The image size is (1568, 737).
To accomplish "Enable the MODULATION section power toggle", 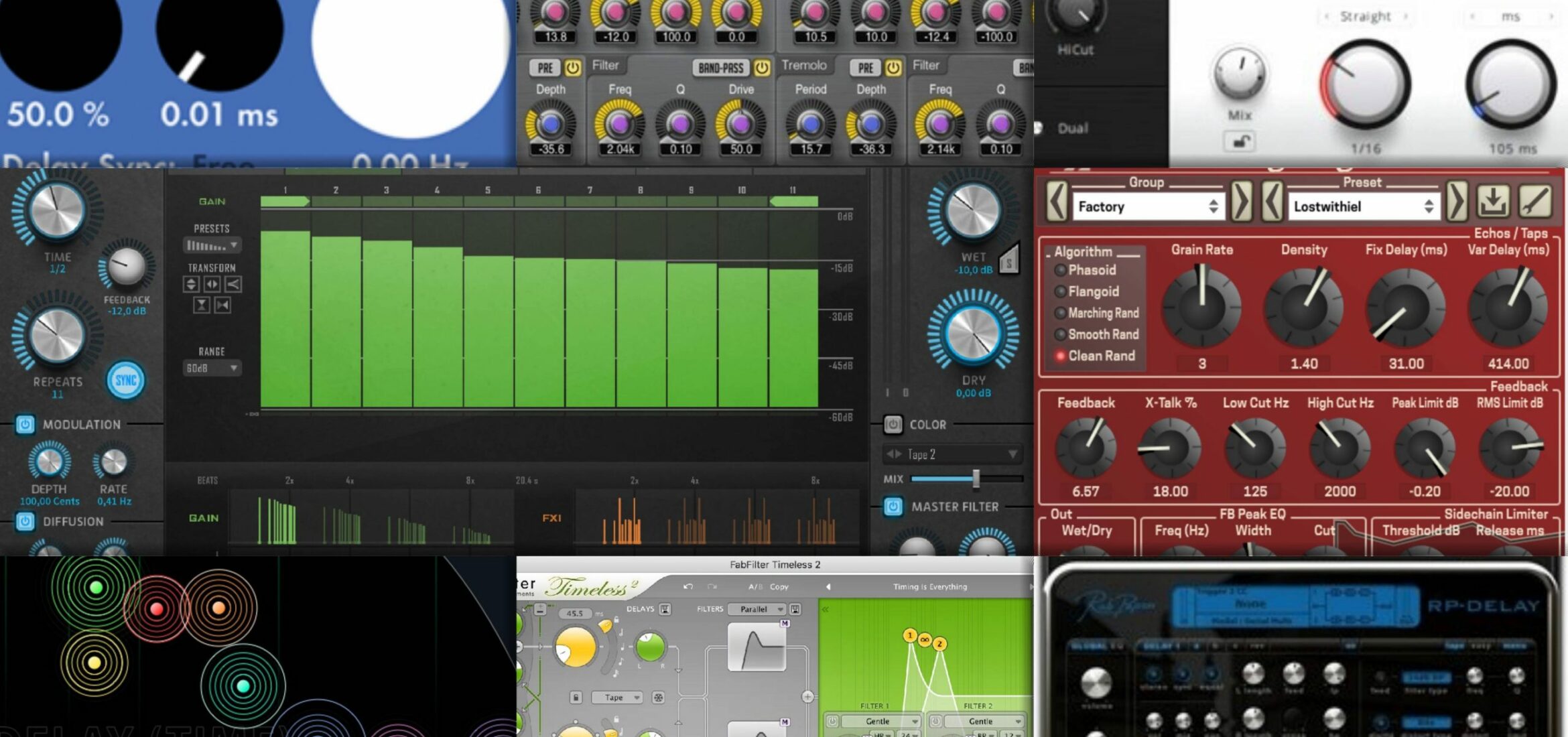I will (24, 425).
